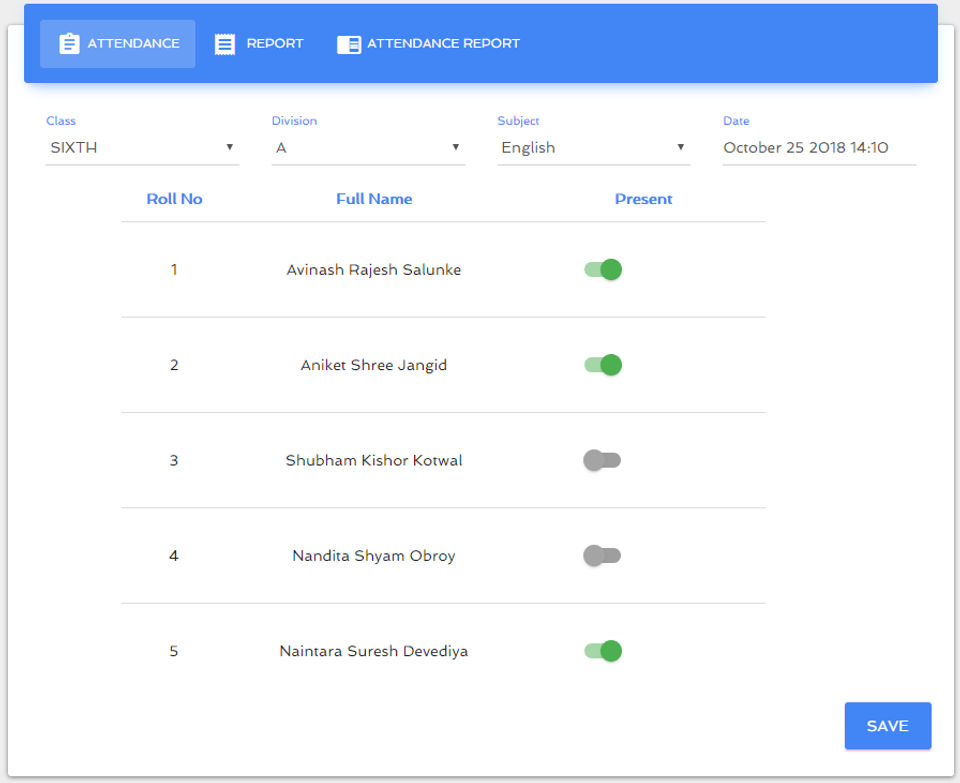Click the Class field label

[61, 121]
